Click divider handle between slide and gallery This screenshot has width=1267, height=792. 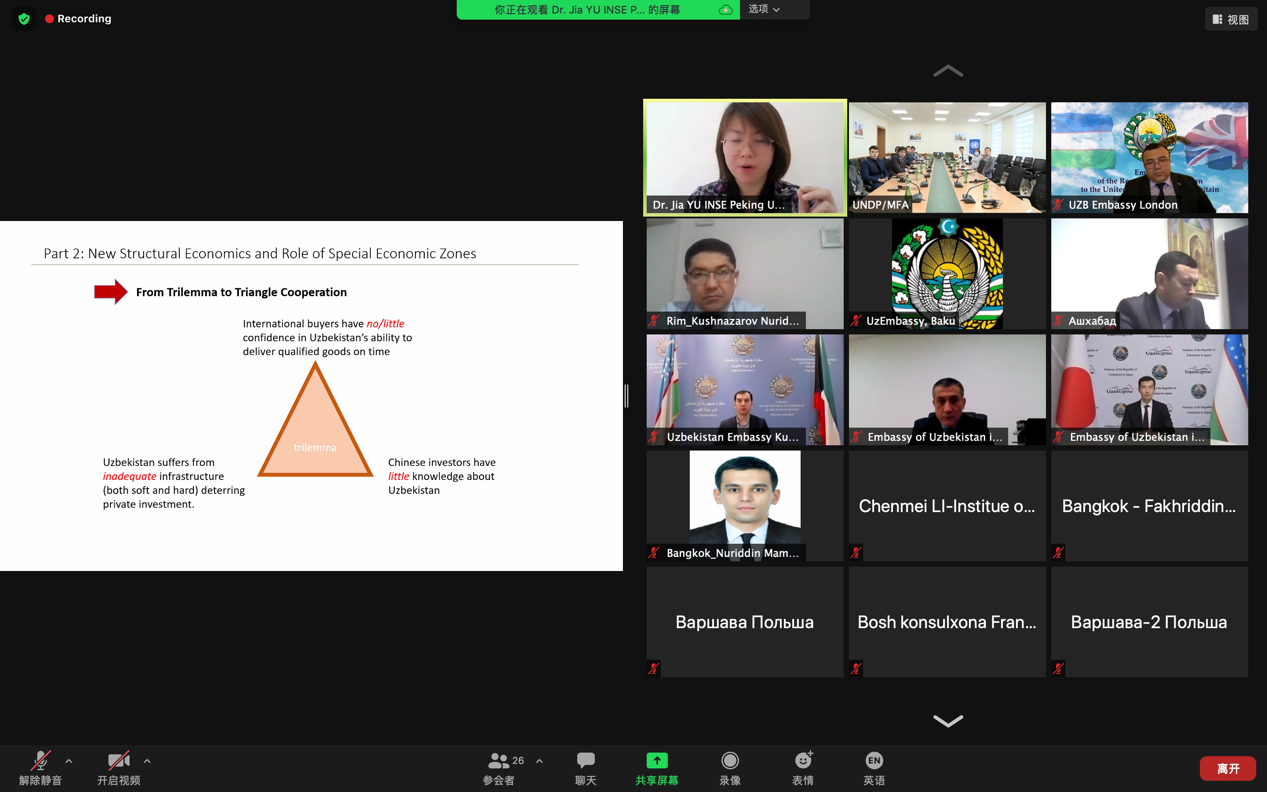click(x=627, y=396)
